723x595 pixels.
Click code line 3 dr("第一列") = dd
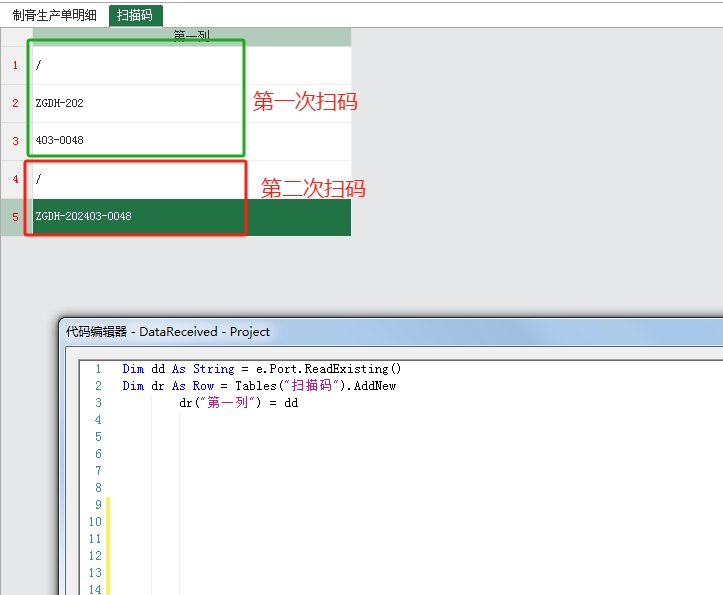(x=239, y=403)
